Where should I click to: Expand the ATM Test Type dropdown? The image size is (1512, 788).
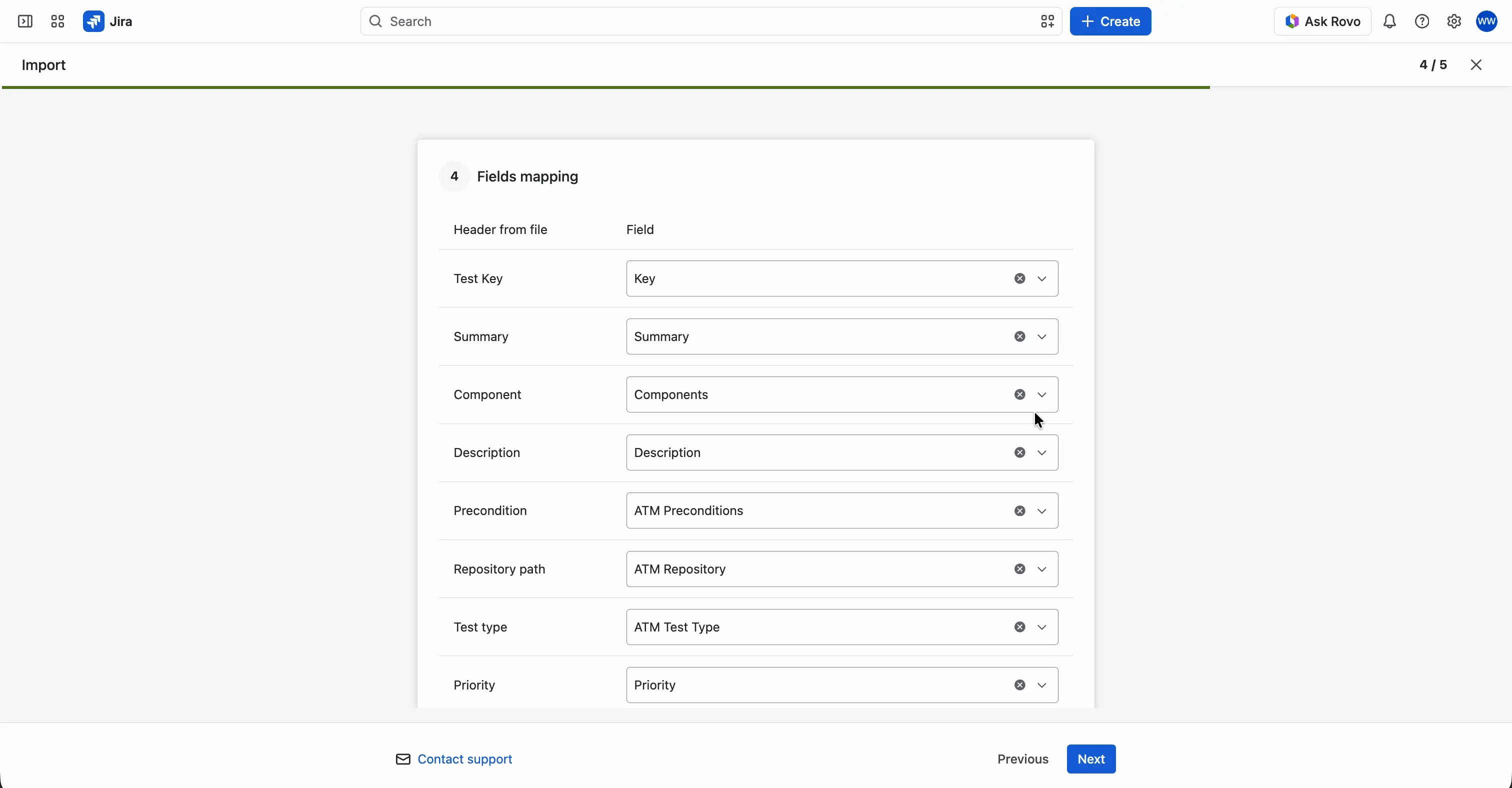point(1042,627)
